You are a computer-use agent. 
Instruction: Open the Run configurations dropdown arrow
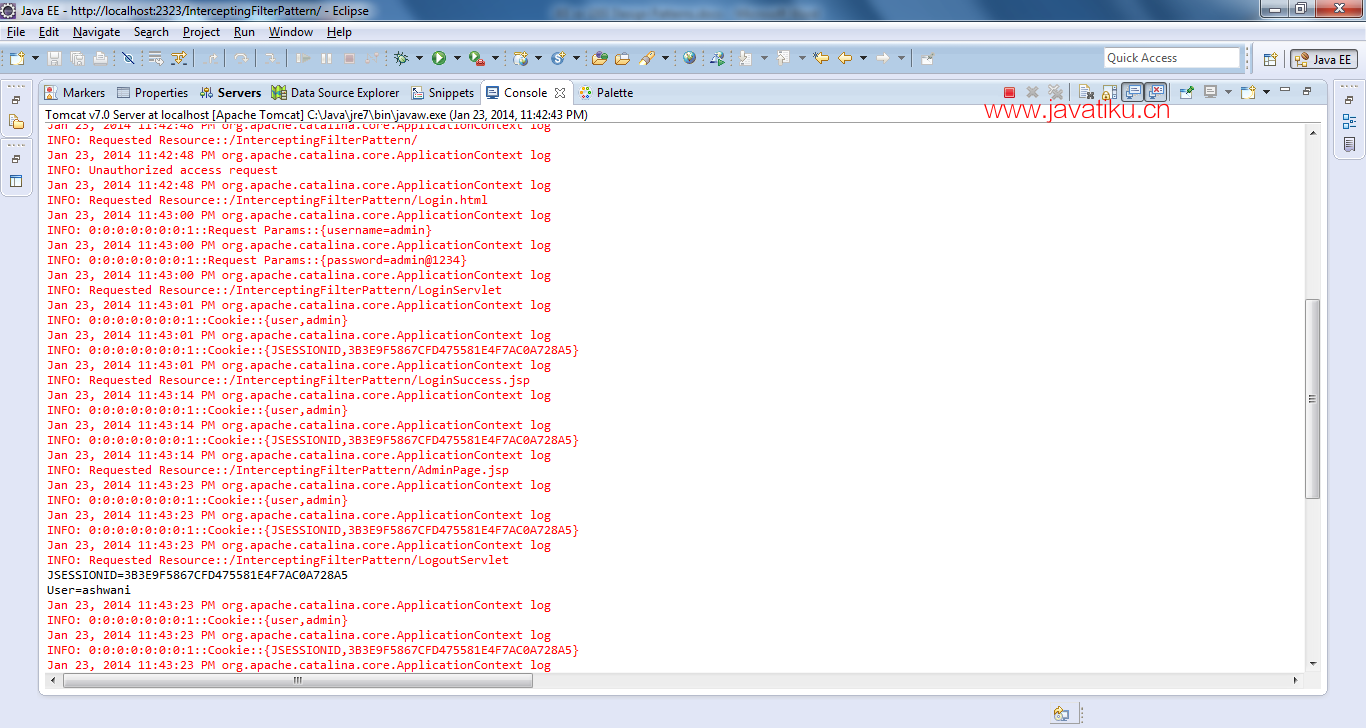[457, 58]
